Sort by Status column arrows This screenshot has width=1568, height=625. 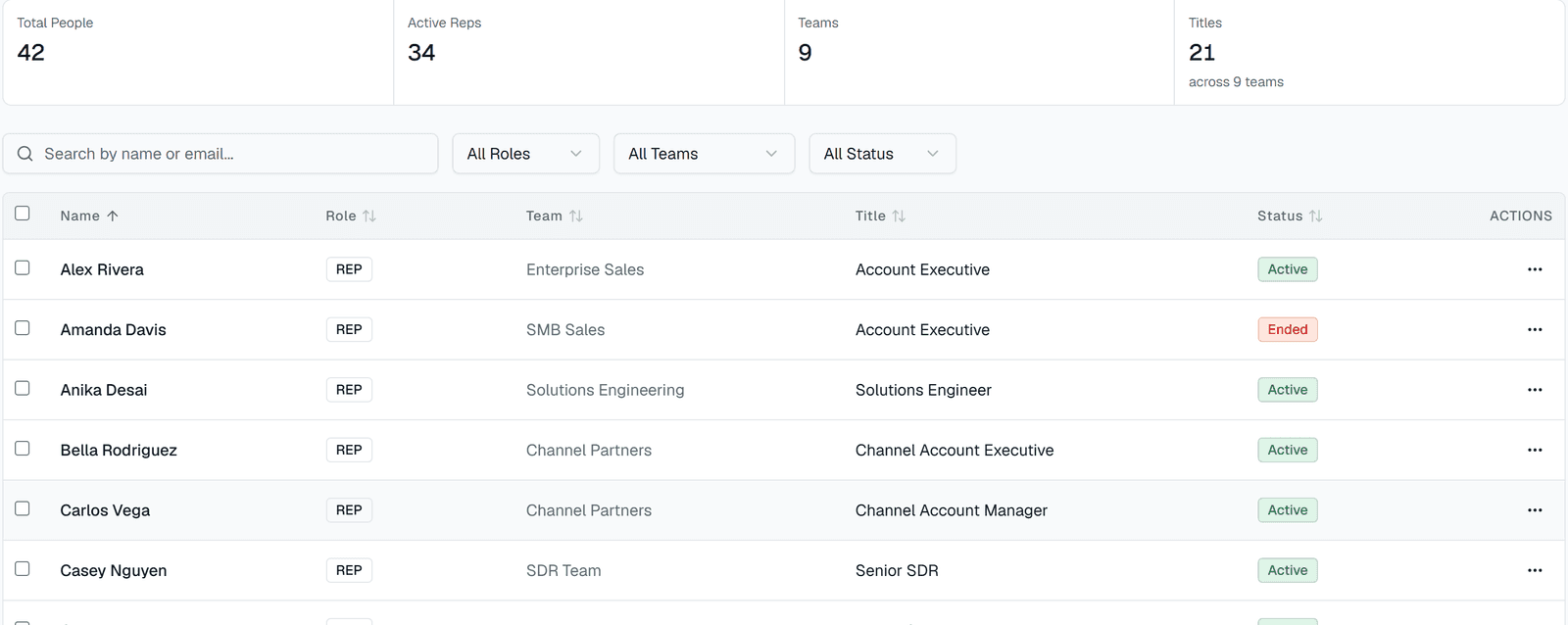pyautogui.click(x=1316, y=216)
